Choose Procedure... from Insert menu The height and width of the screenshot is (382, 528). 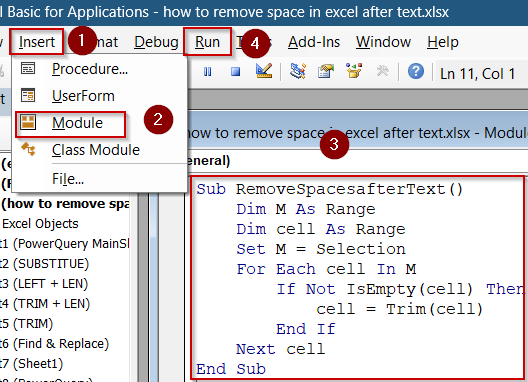pyautogui.click(x=90, y=69)
